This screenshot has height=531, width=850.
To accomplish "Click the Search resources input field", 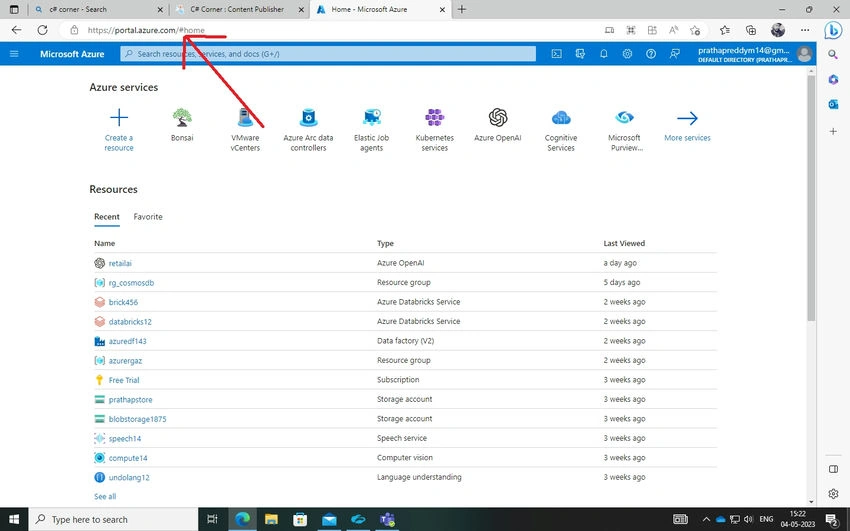I will pyautogui.click(x=327, y=54).
